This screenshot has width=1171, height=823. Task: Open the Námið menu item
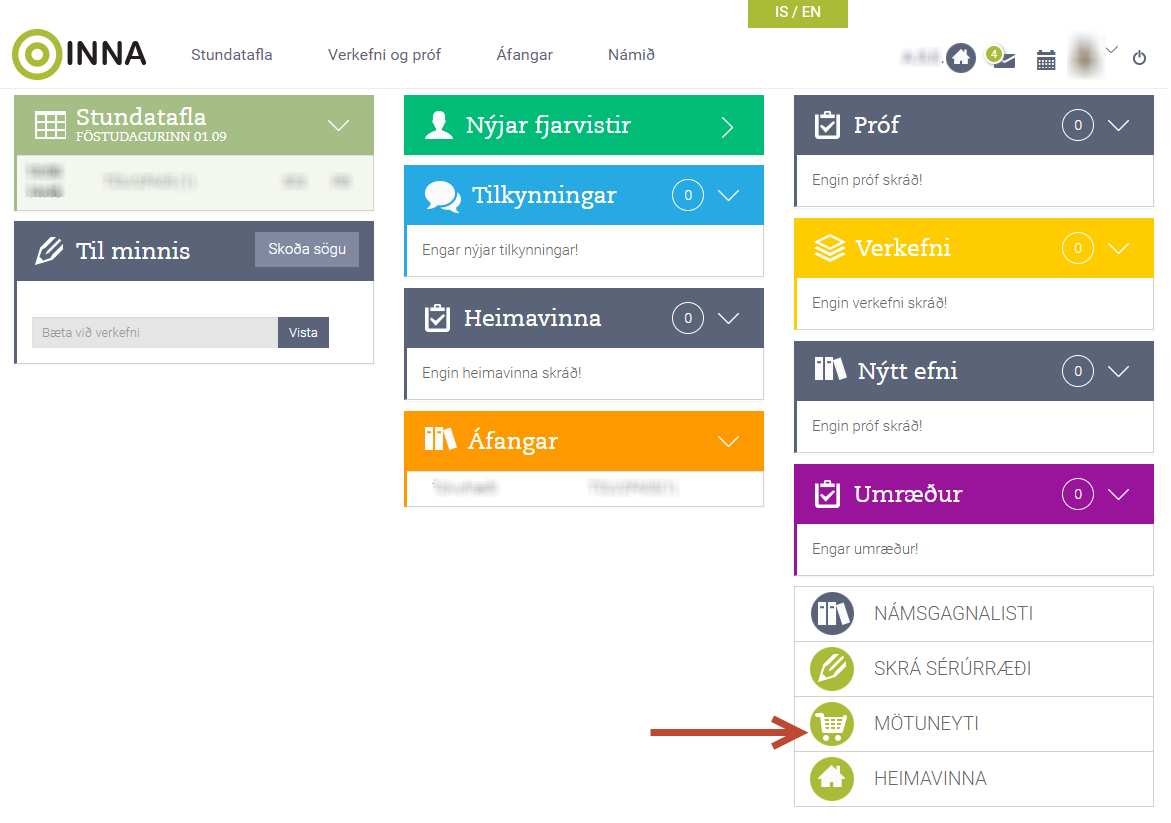click(x=631, y=55)
